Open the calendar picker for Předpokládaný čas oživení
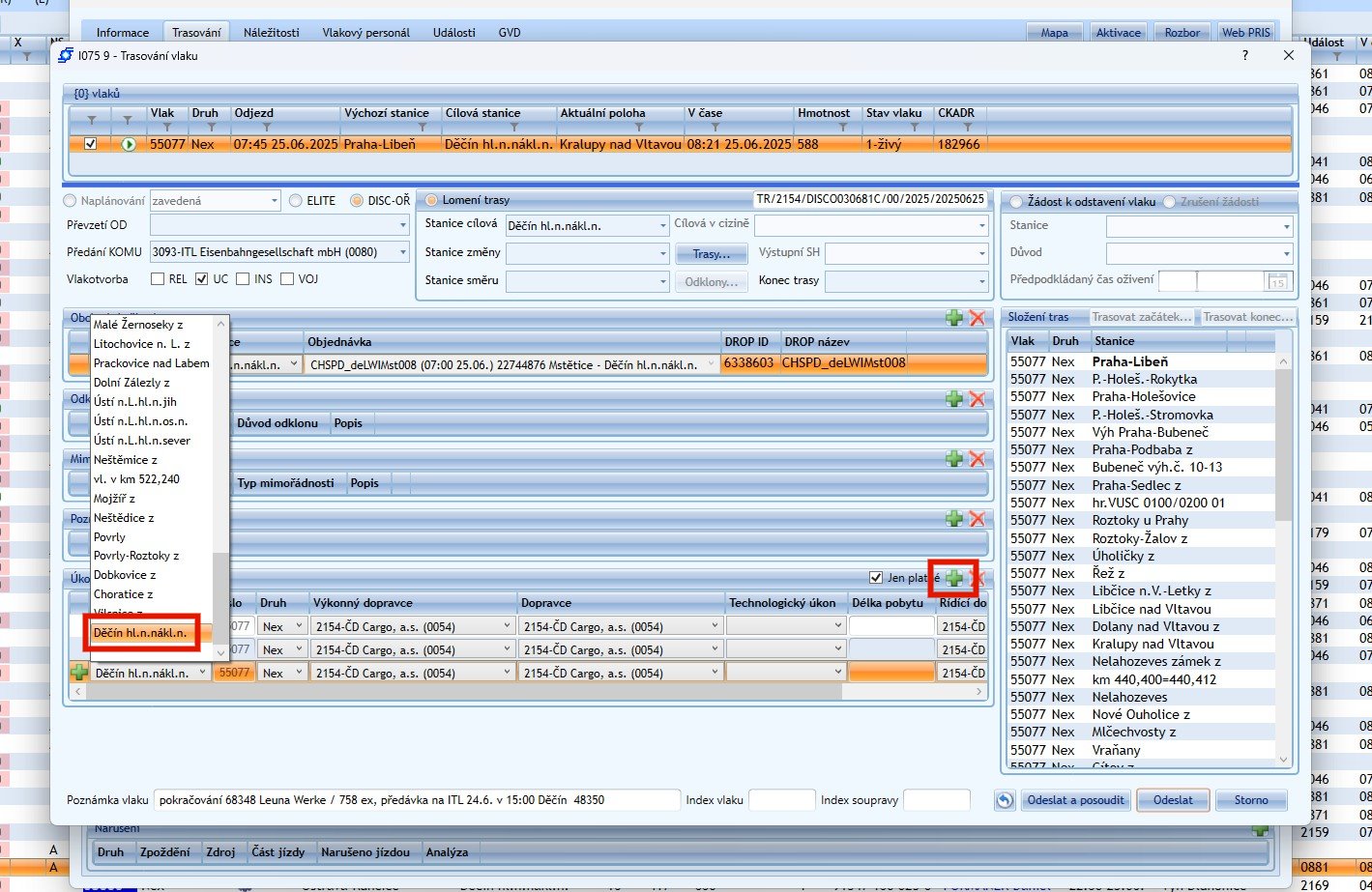This screenshot has height=892, width=1372. (1277, 281)
